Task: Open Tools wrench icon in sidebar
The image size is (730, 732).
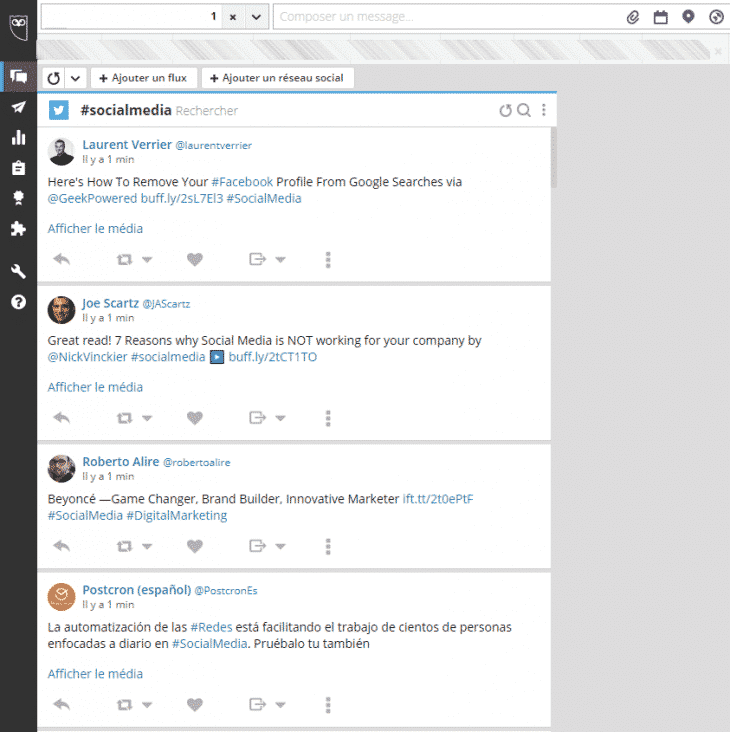Action: click(x=18, y=271)
